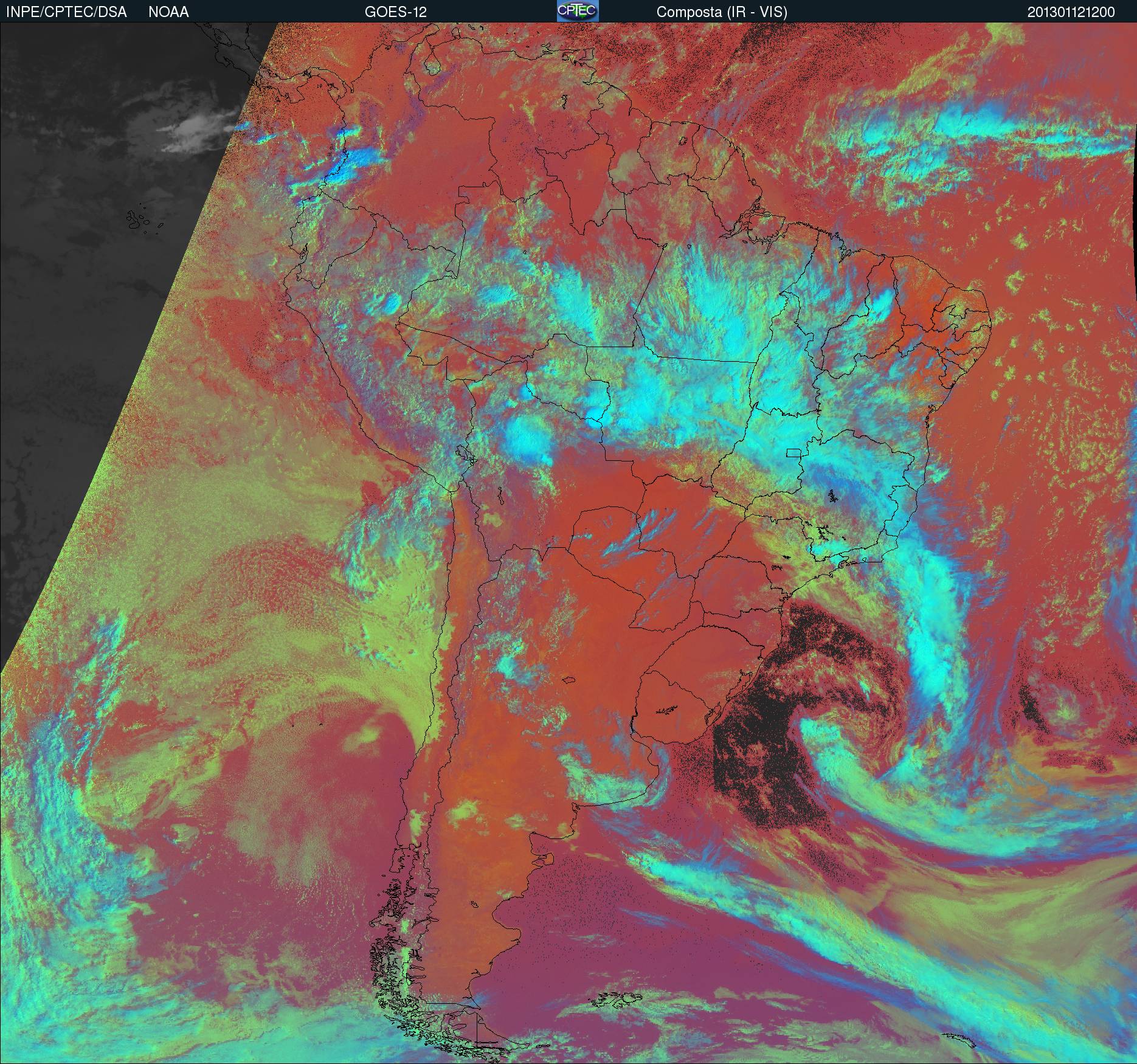Screen dimensions: 1137x1064
Task: Click the NOAA label in header
Action: click(168, 12)
